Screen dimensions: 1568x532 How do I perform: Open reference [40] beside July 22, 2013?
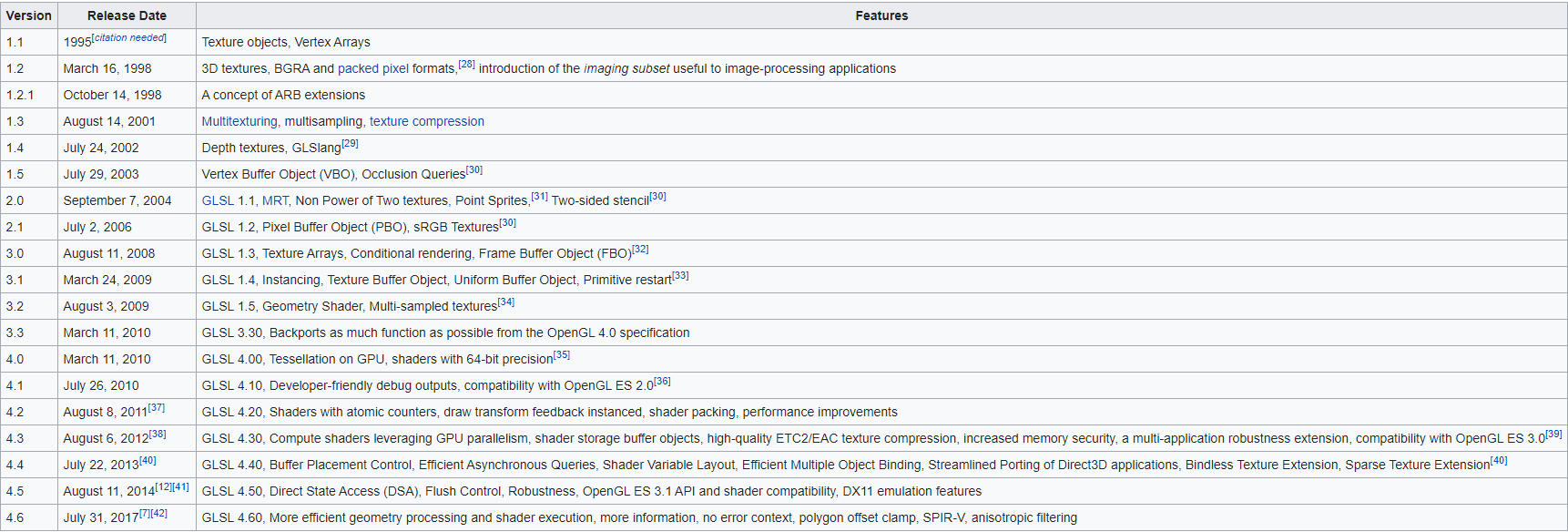click(x=148, y=461)
